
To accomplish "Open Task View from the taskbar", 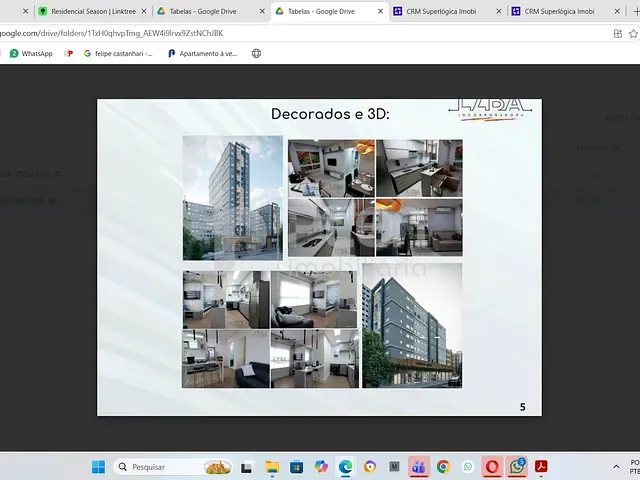I will tap(247, 467).
